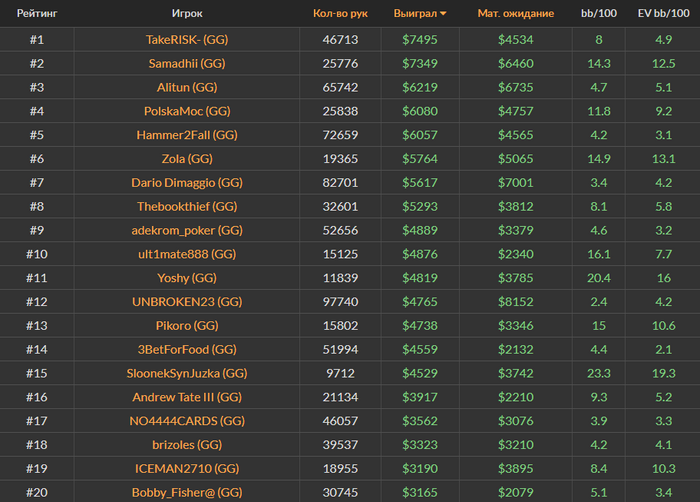Sort table by Кол-во рук column
Viewport: 700px width, 502px height.
340,14
